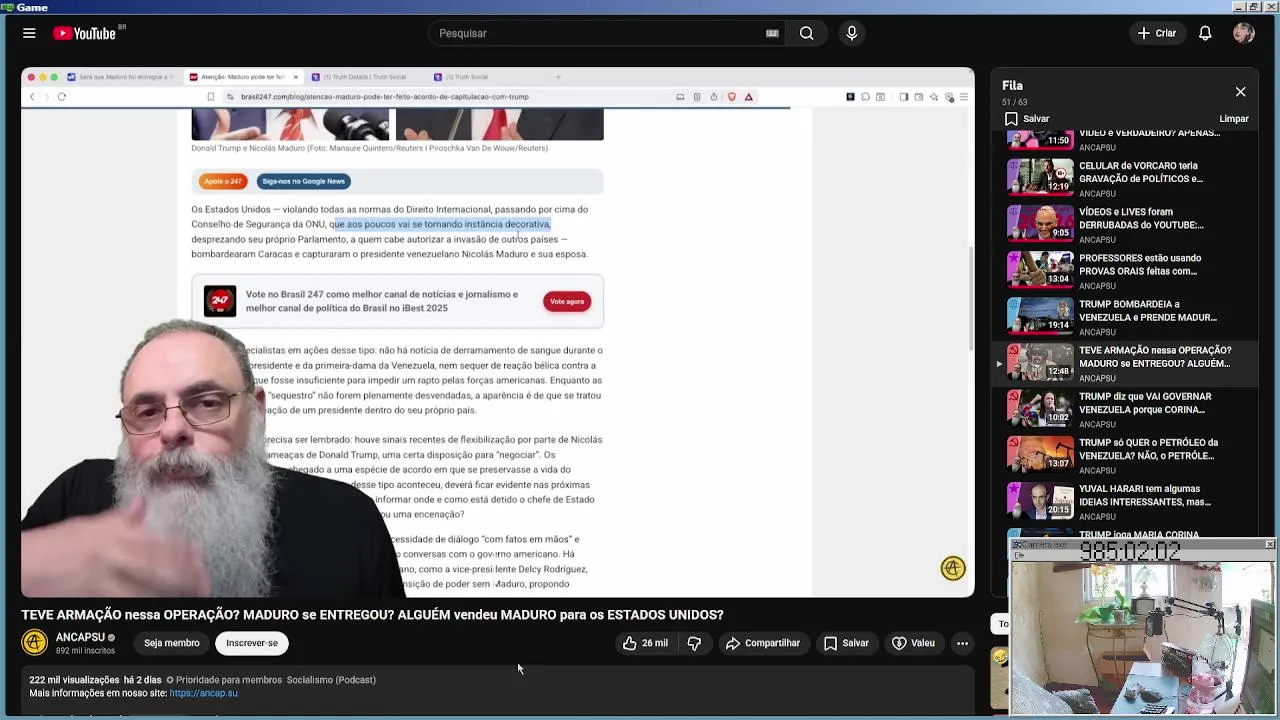Image resolution: width=1280 pixels, height=720 pixels.
Task: Open the on-screen keyboard in search box
Action: [x=772, y=33]
